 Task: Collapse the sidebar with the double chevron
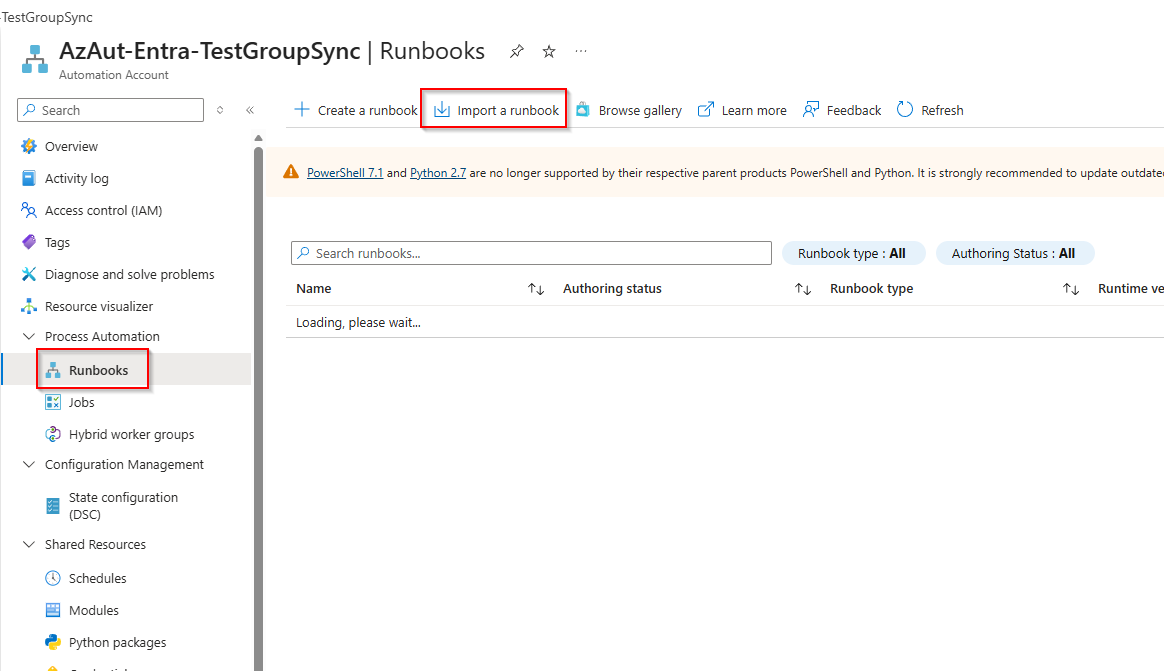250,110
